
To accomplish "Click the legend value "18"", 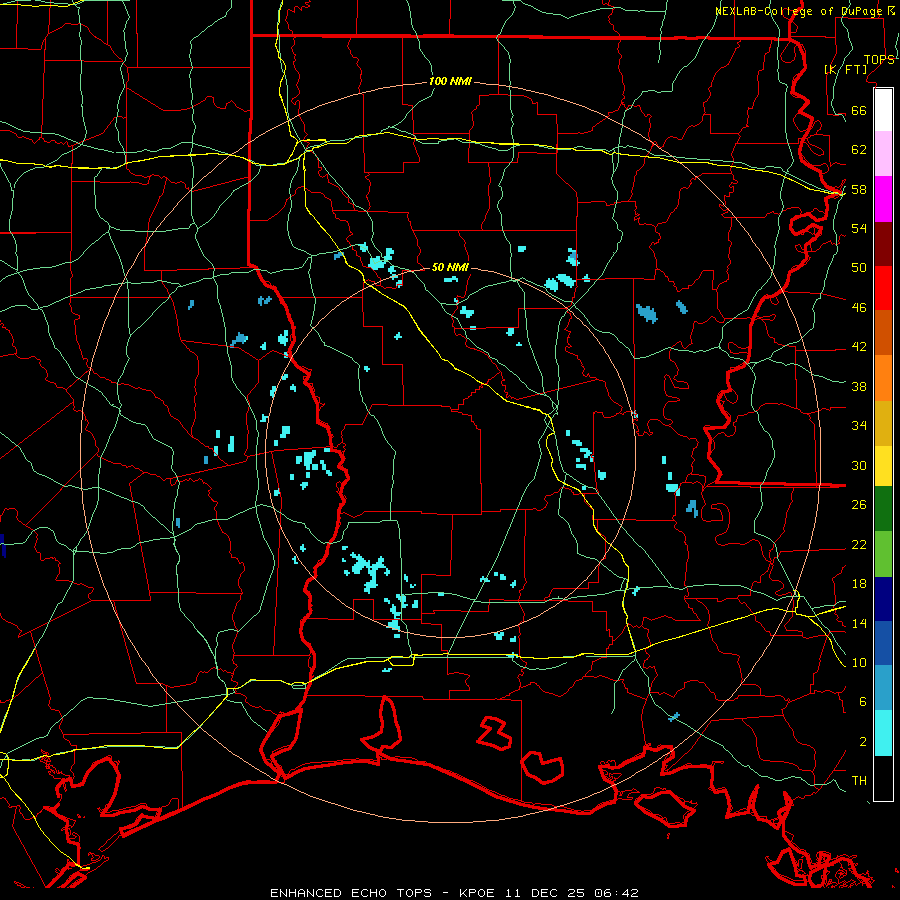I will (x=859, y=584).
